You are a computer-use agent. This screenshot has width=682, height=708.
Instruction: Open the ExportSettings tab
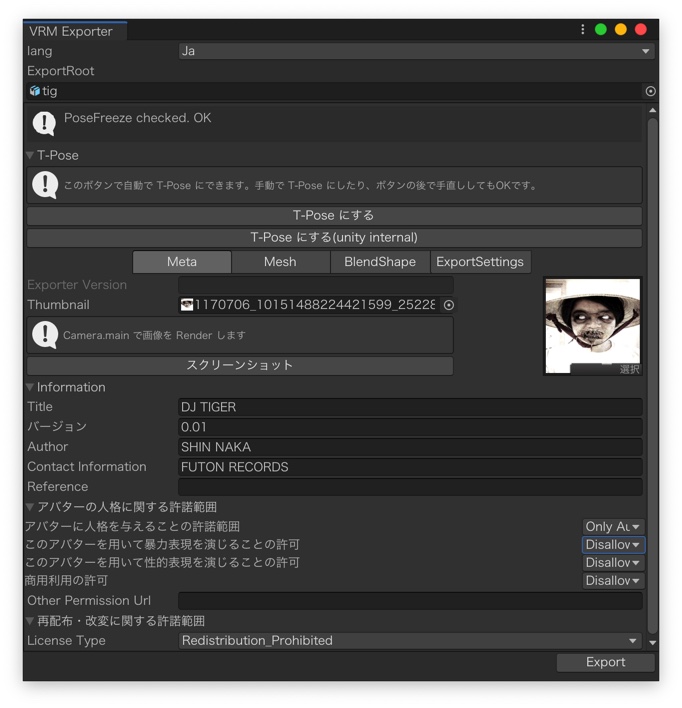click(x=480, y=262)
